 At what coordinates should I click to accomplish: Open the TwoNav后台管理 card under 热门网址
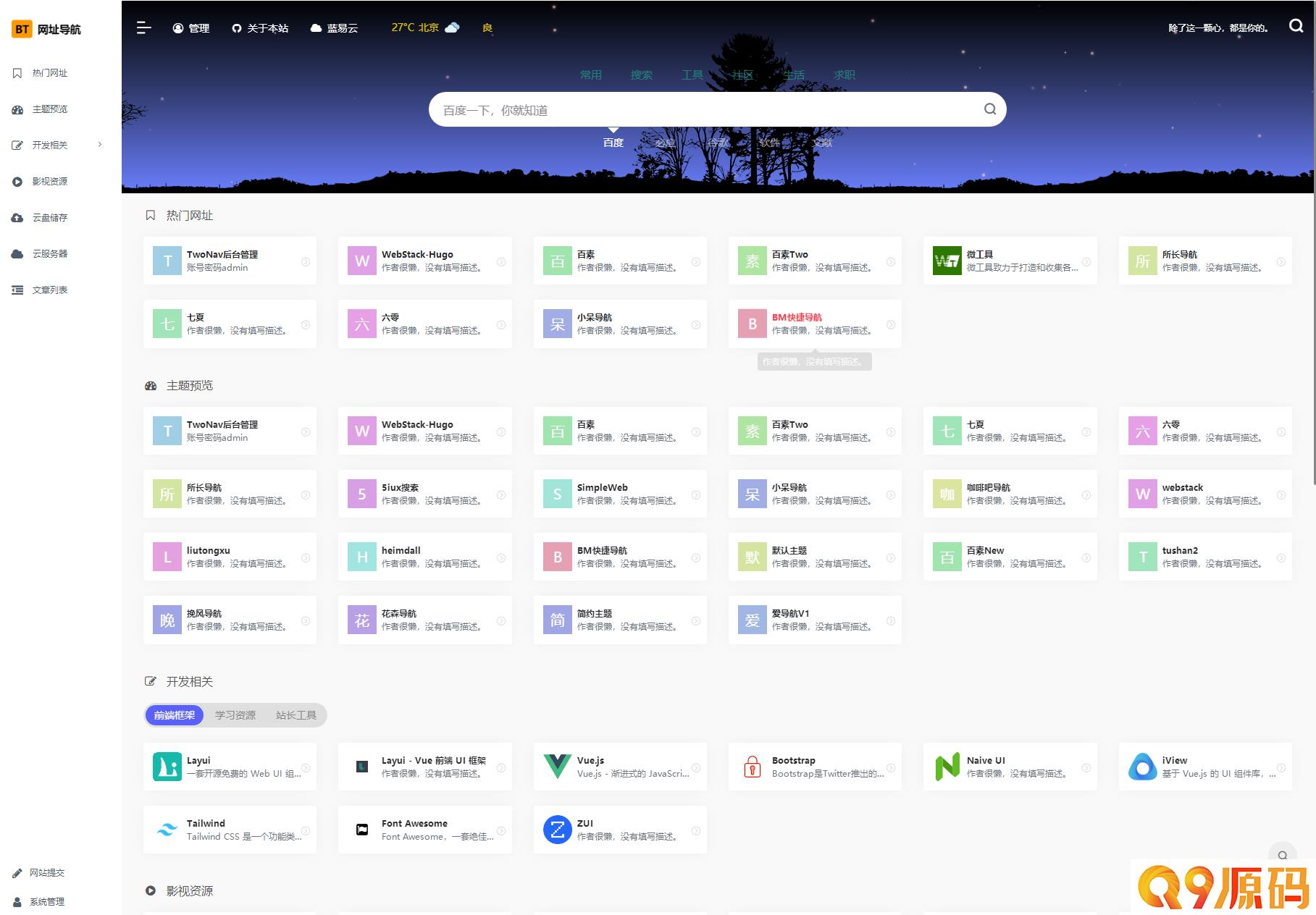[230, 261]
